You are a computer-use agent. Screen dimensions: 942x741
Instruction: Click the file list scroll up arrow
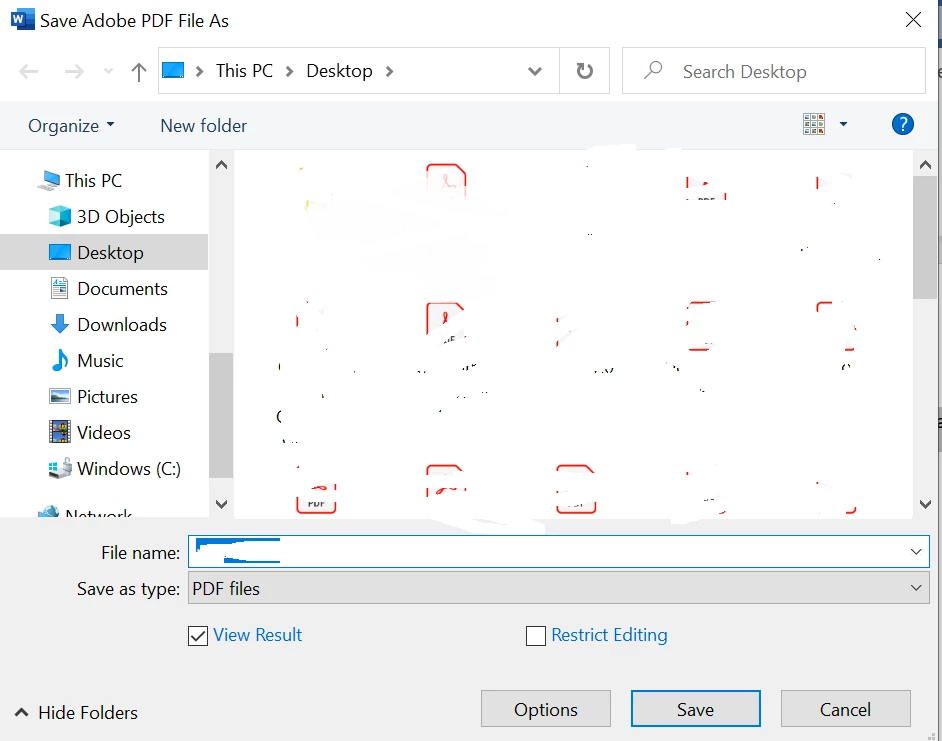pyautogui.click(x=925, y=165)
